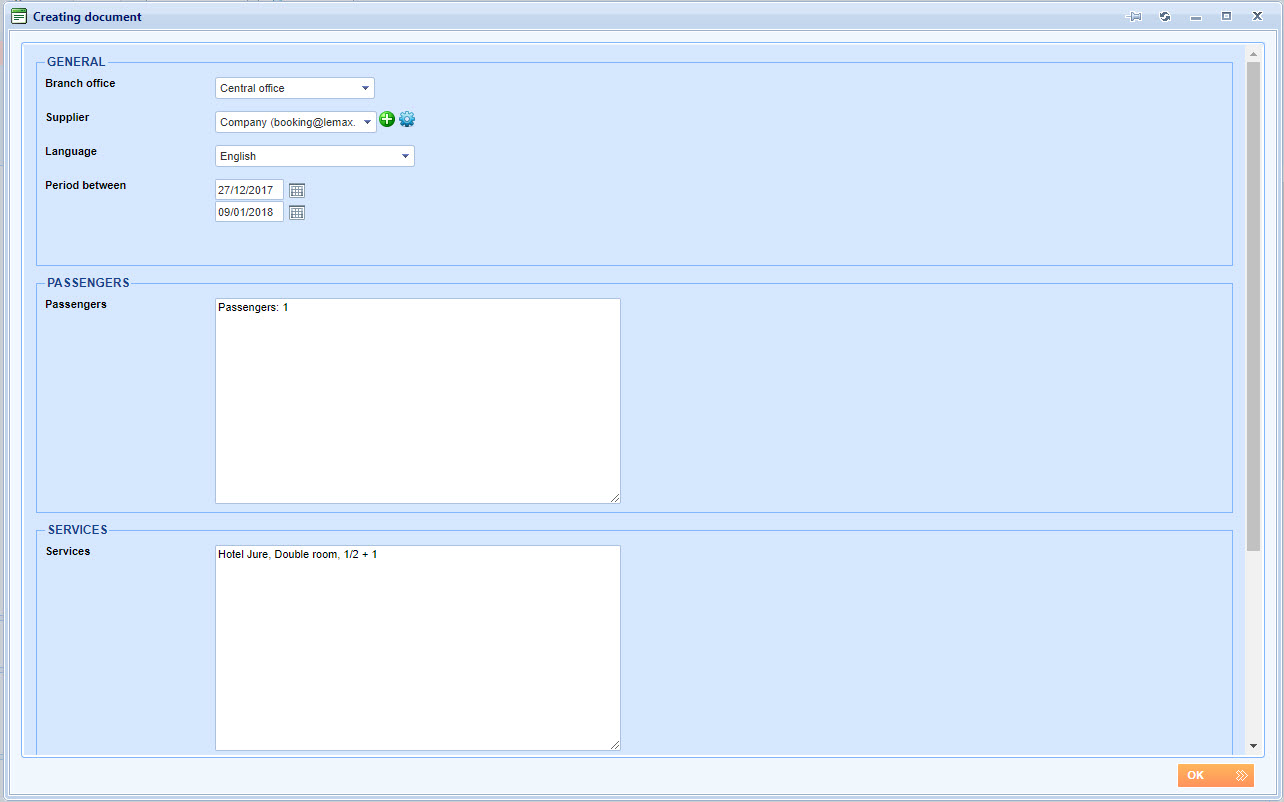Viewport: 1284px width, 802px height.
Task: Click the 'Creating document' title text
Action: pyautogui.click(x=87, y=17)
